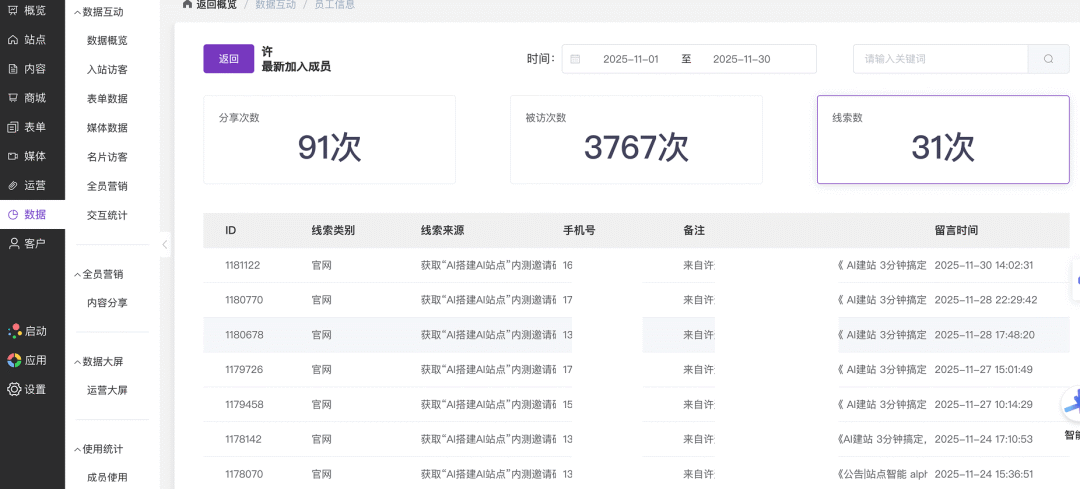Image resolution: width=1080 pixels, height=489 pixels.
Task: Click the purple 返回 button
Action: [x=228, y=59]
